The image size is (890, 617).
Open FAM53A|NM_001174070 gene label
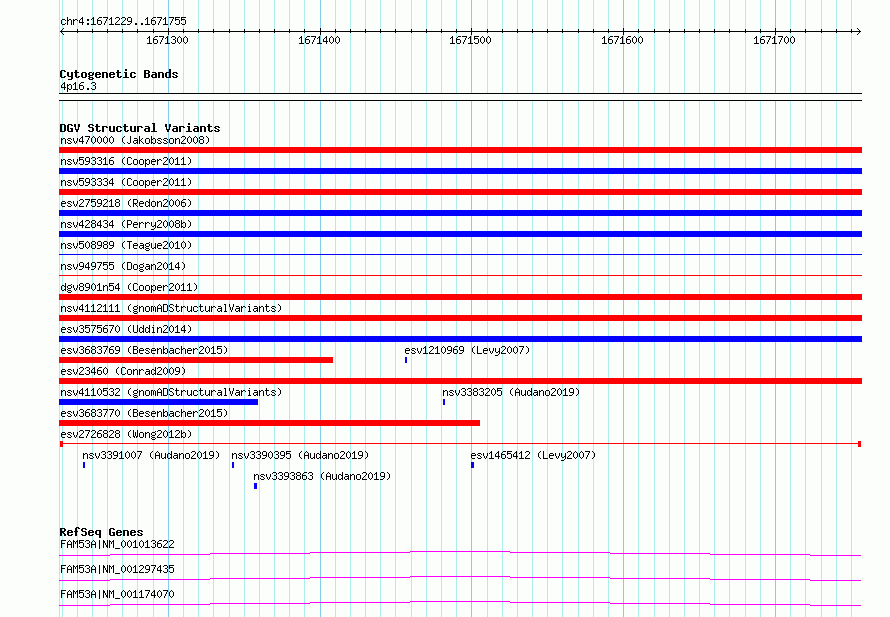pos(117,594)
